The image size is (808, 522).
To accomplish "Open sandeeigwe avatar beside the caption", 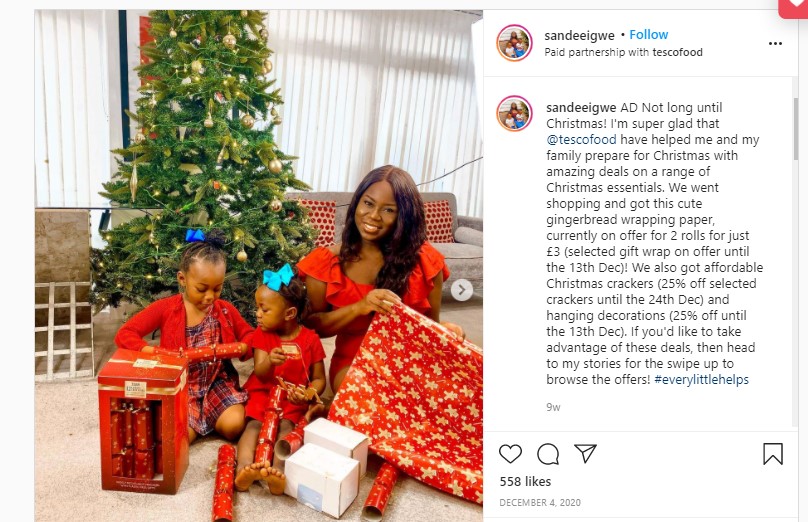I will [514, 113].
